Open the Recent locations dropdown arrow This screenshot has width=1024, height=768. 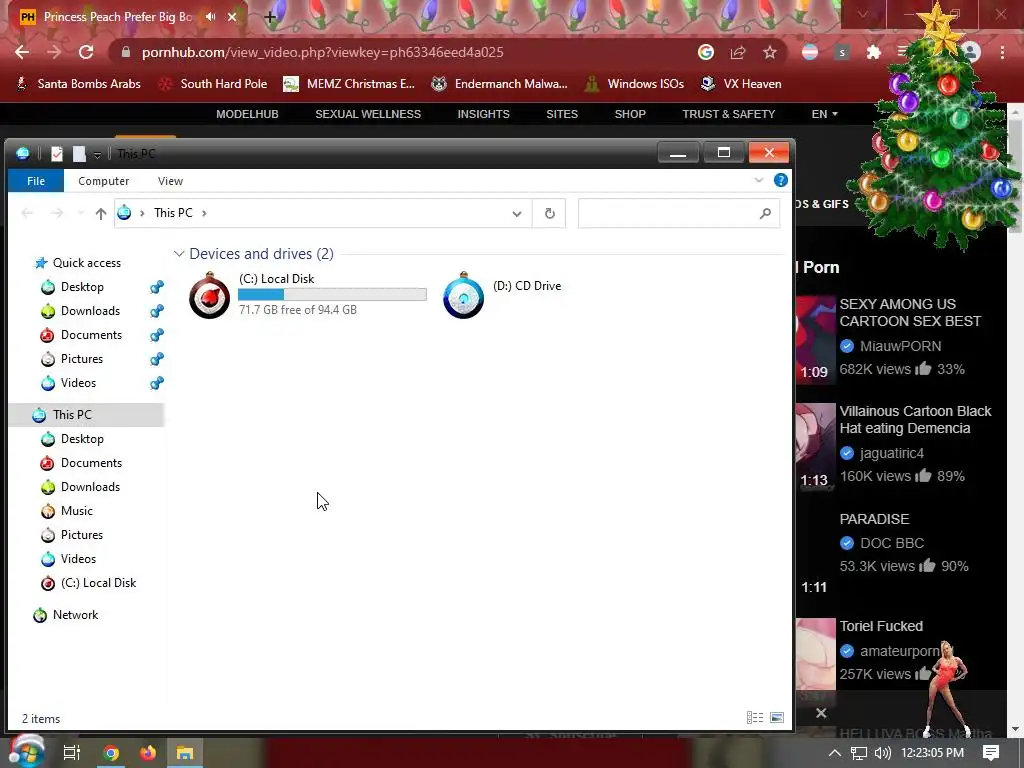(80, 213)
